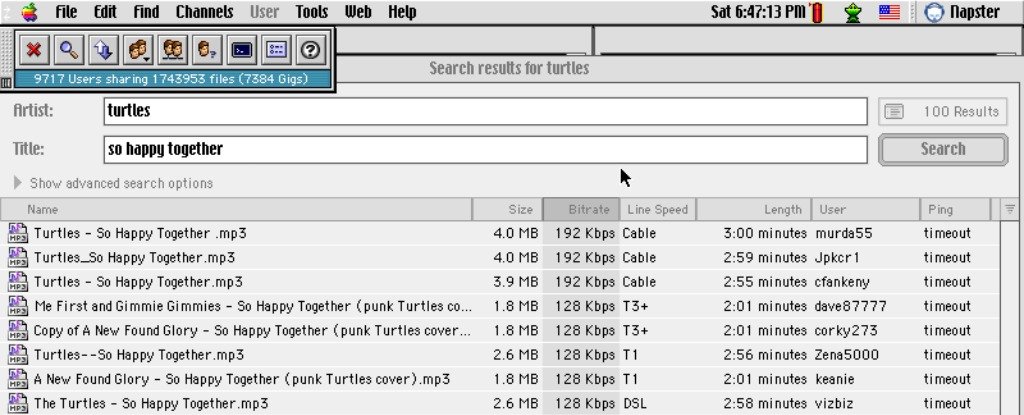
Task: Sort results by User column header
Action: (866, 210)
